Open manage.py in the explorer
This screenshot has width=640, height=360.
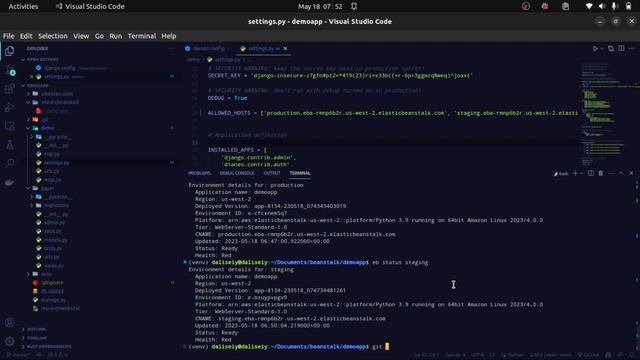tap(49, 300)
